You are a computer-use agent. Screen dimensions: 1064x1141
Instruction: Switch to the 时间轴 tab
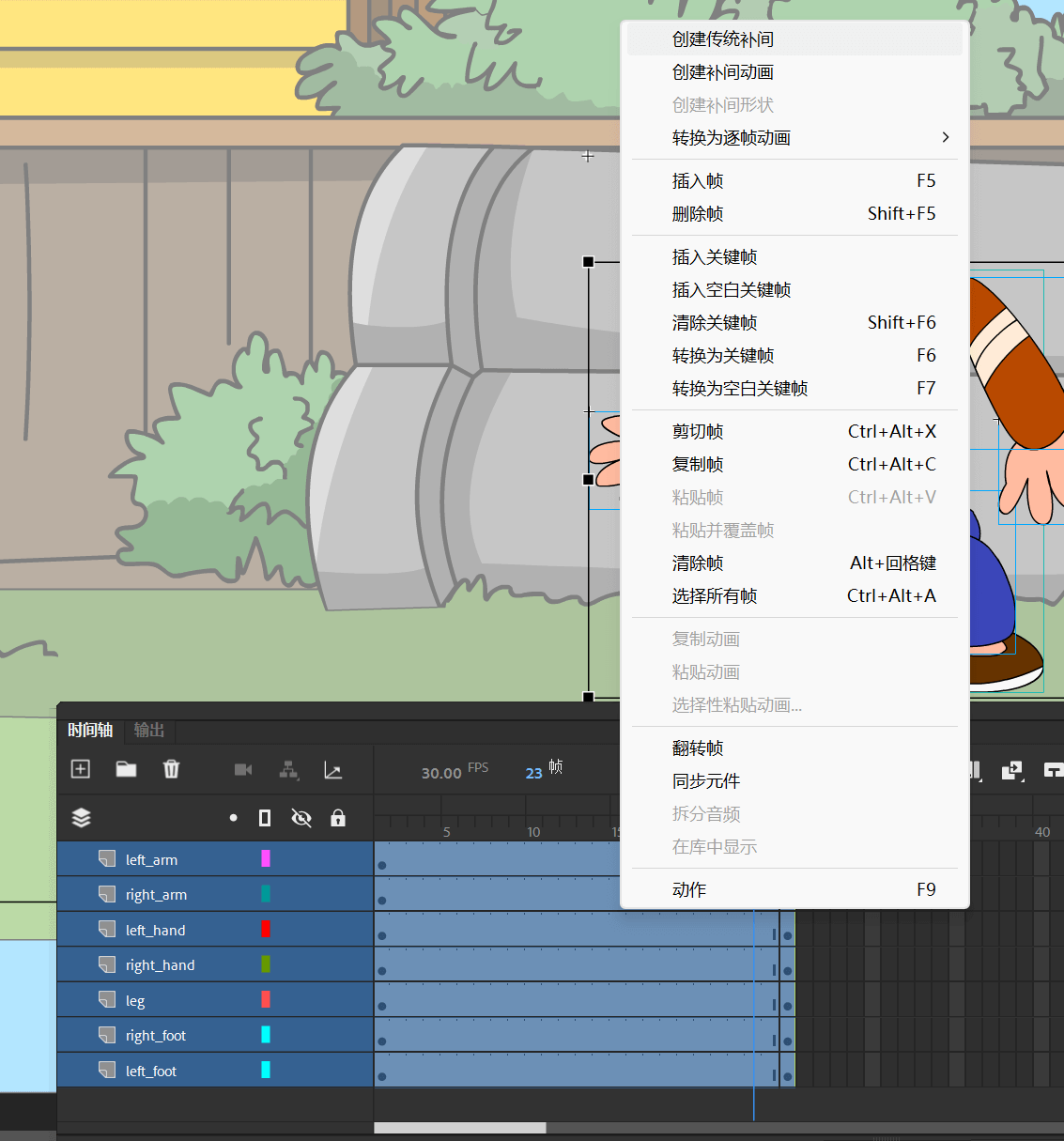click(90, 730)
